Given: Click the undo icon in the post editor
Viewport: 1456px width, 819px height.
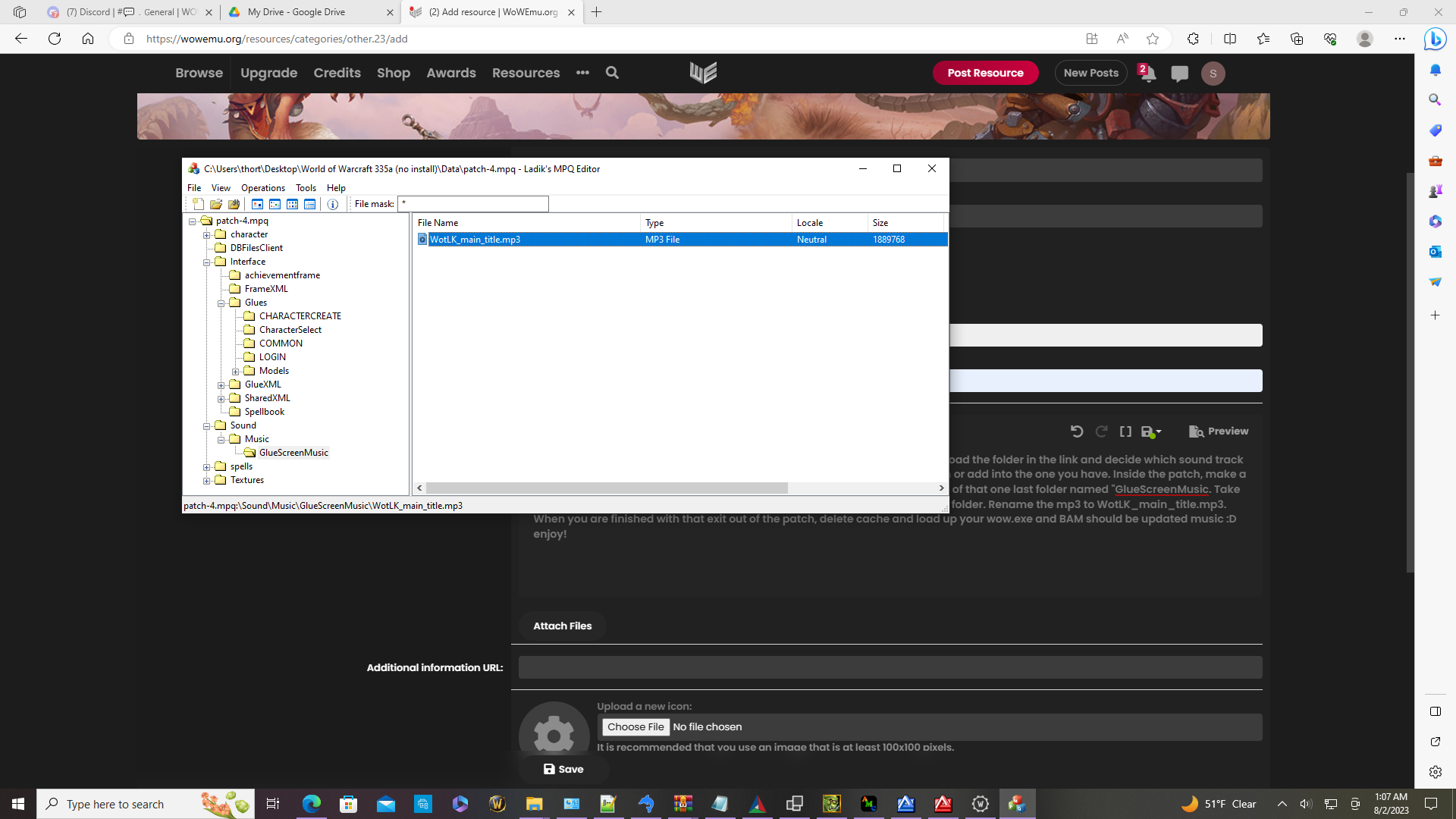Looking at the screenshot, I should tap(1077, 431).
